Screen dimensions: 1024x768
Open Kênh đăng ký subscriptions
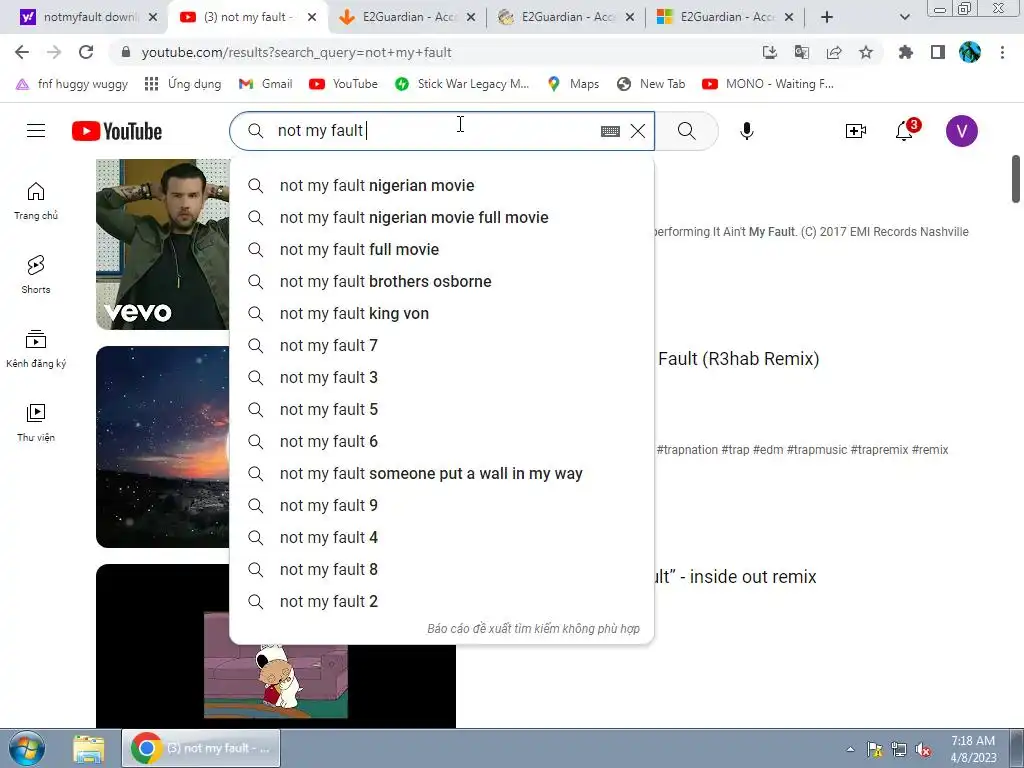pos(36,349)
